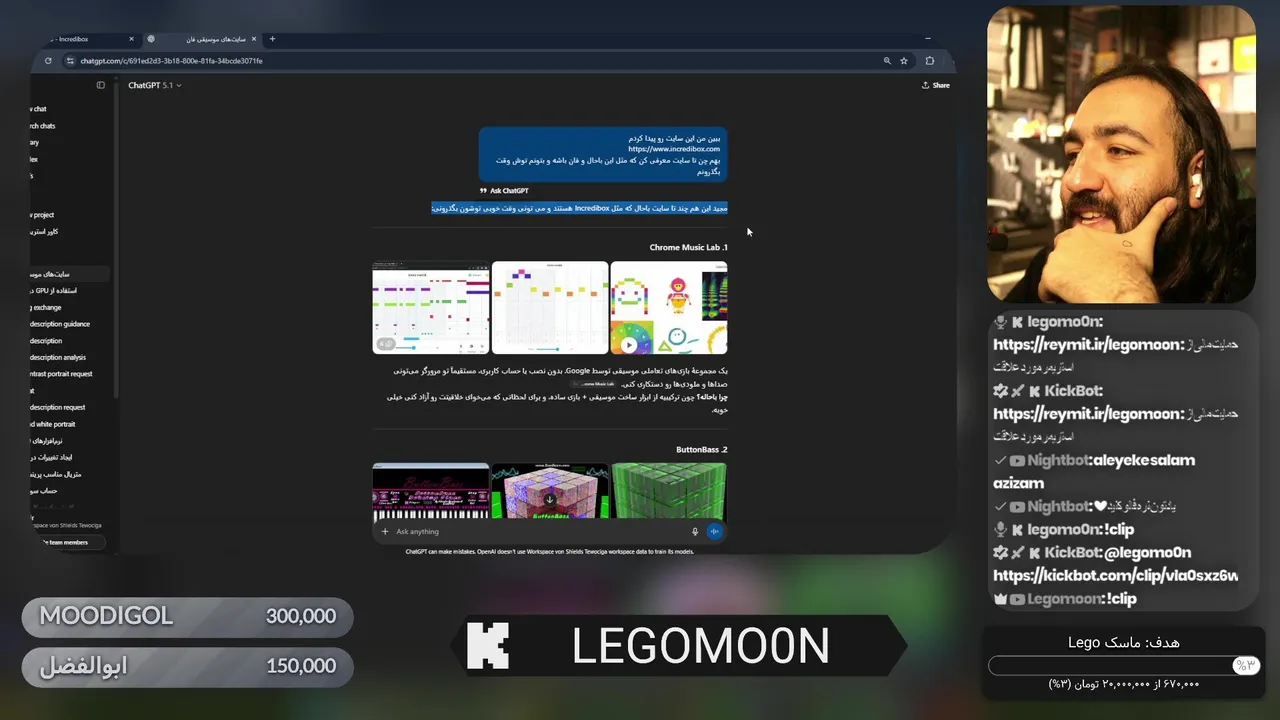
Task: Reload the page in the browser toolbar
Action: click(x=48, y=61)
